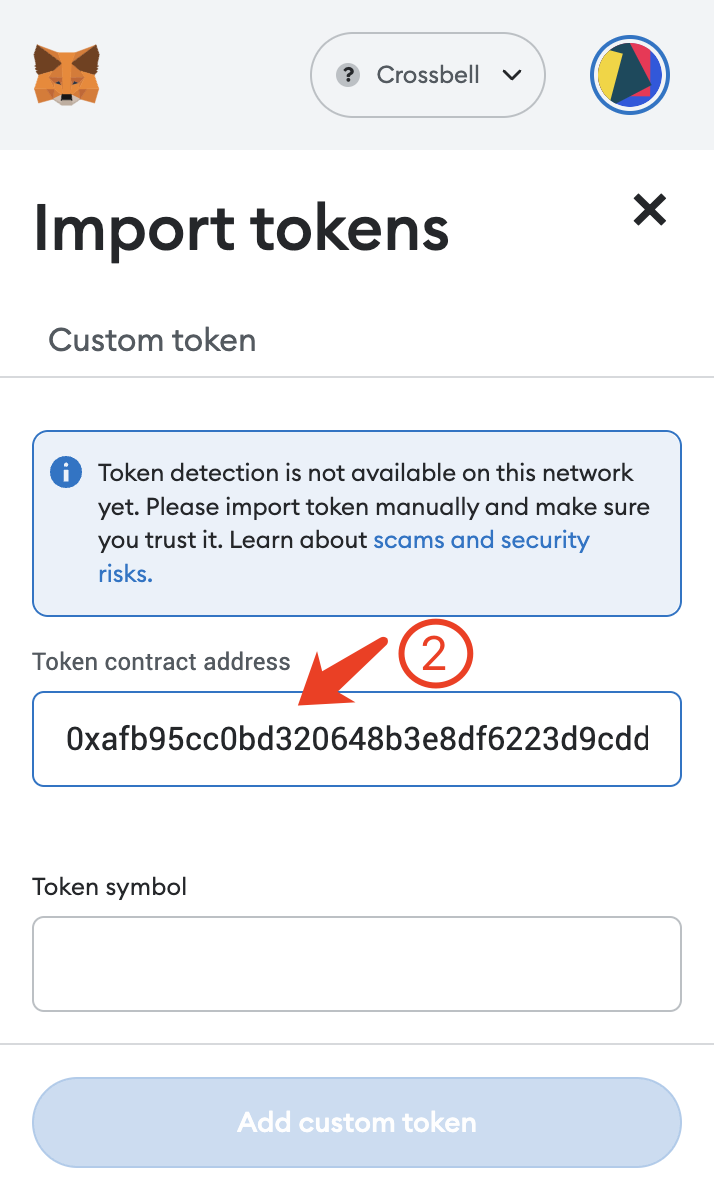The image size is (714, 1200).
Task: Close the Import tokens screen with X
Action: coord(650,209)
